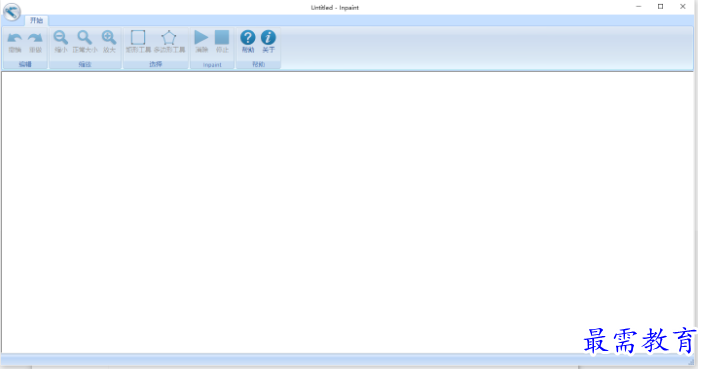Open About via the info icon
The width and height of the screenshot is (705, 372).
click(x=268, y=38)
